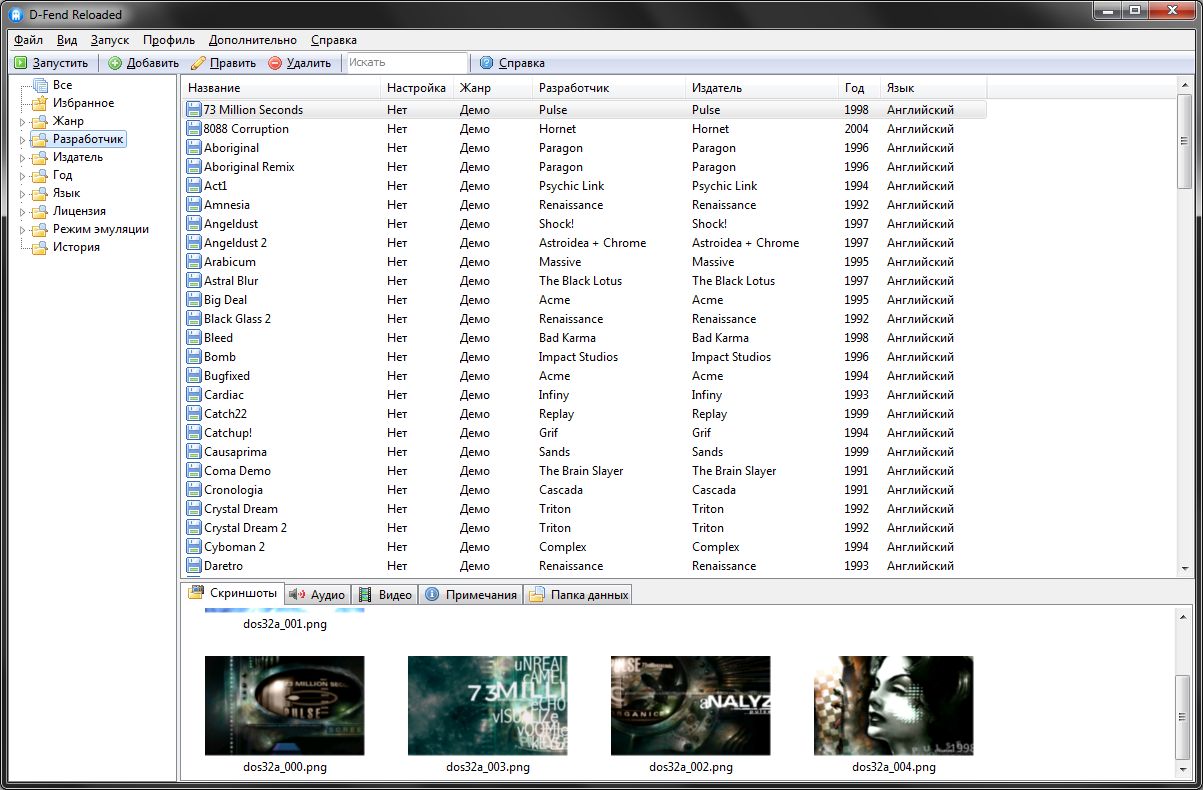Click the disk icon beside Crystal Dream 2
This screenshot has height=790, width=1203.
[x=194, y=528]
